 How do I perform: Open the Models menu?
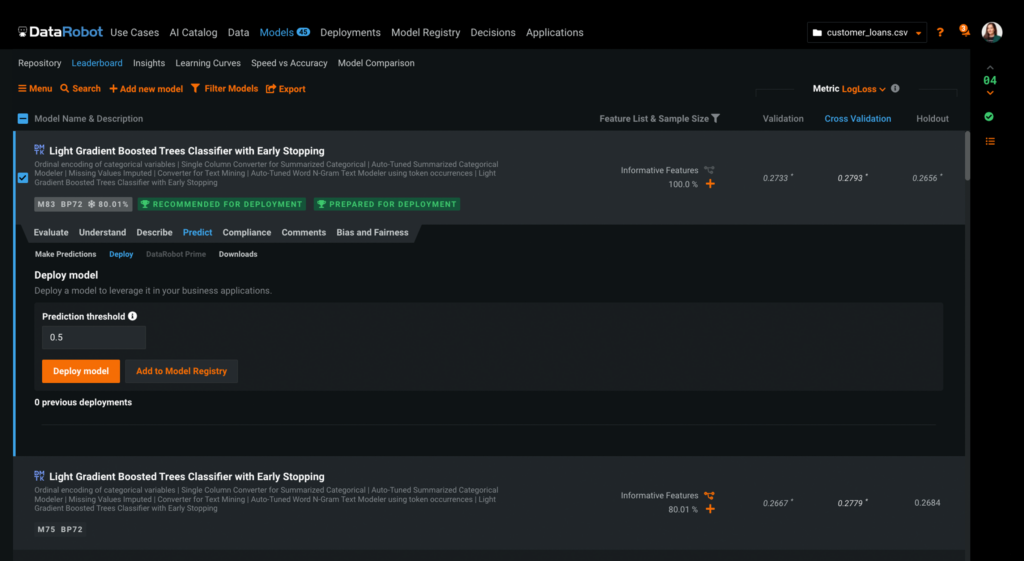pos(284,32)
